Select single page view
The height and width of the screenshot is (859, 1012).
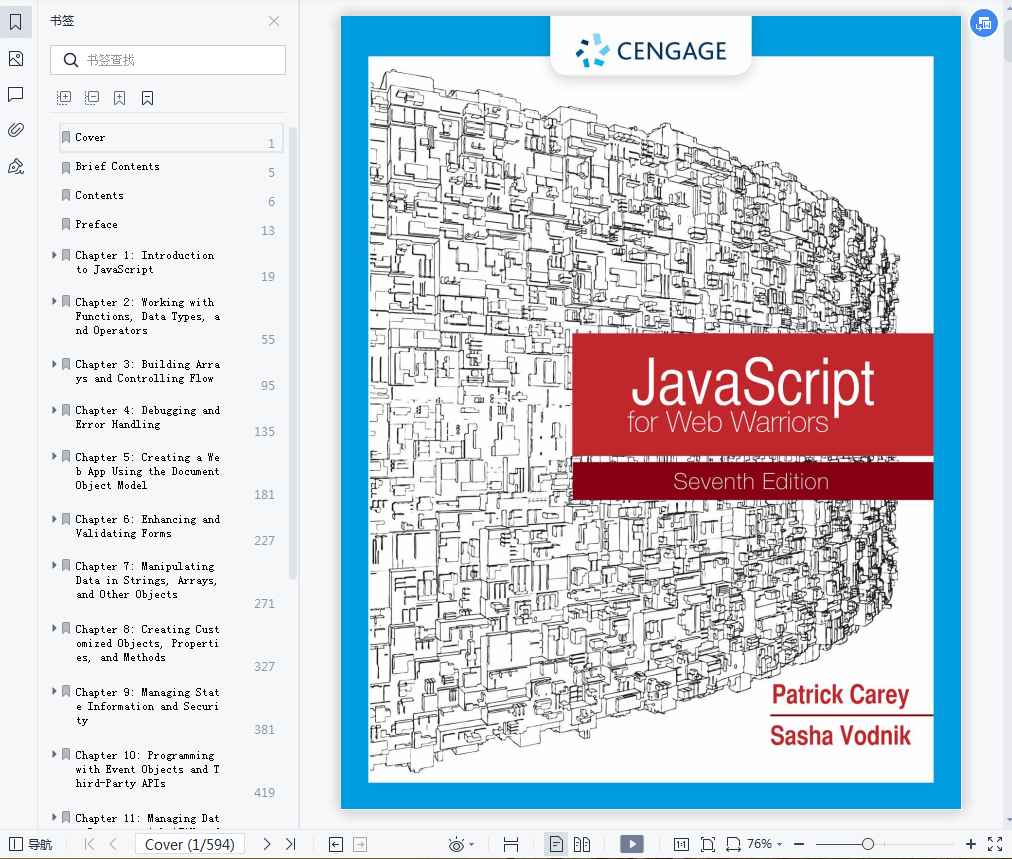coord(556,844)
